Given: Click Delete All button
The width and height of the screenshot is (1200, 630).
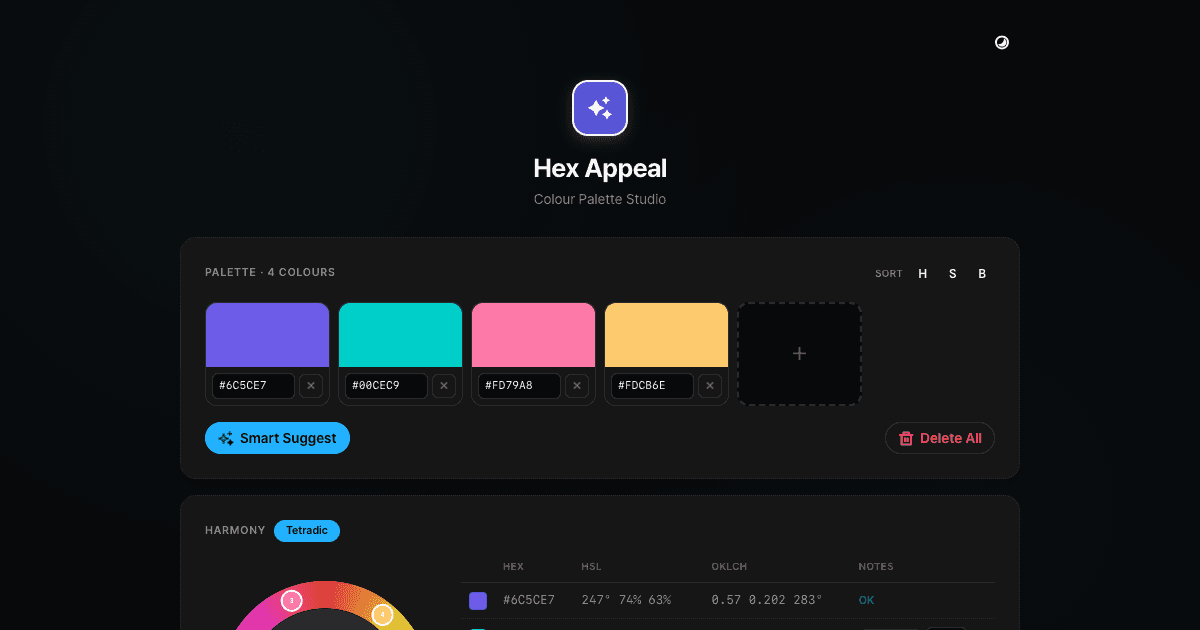Looking at the screenshot, I should pyautogui.click(x=940, y=438).
